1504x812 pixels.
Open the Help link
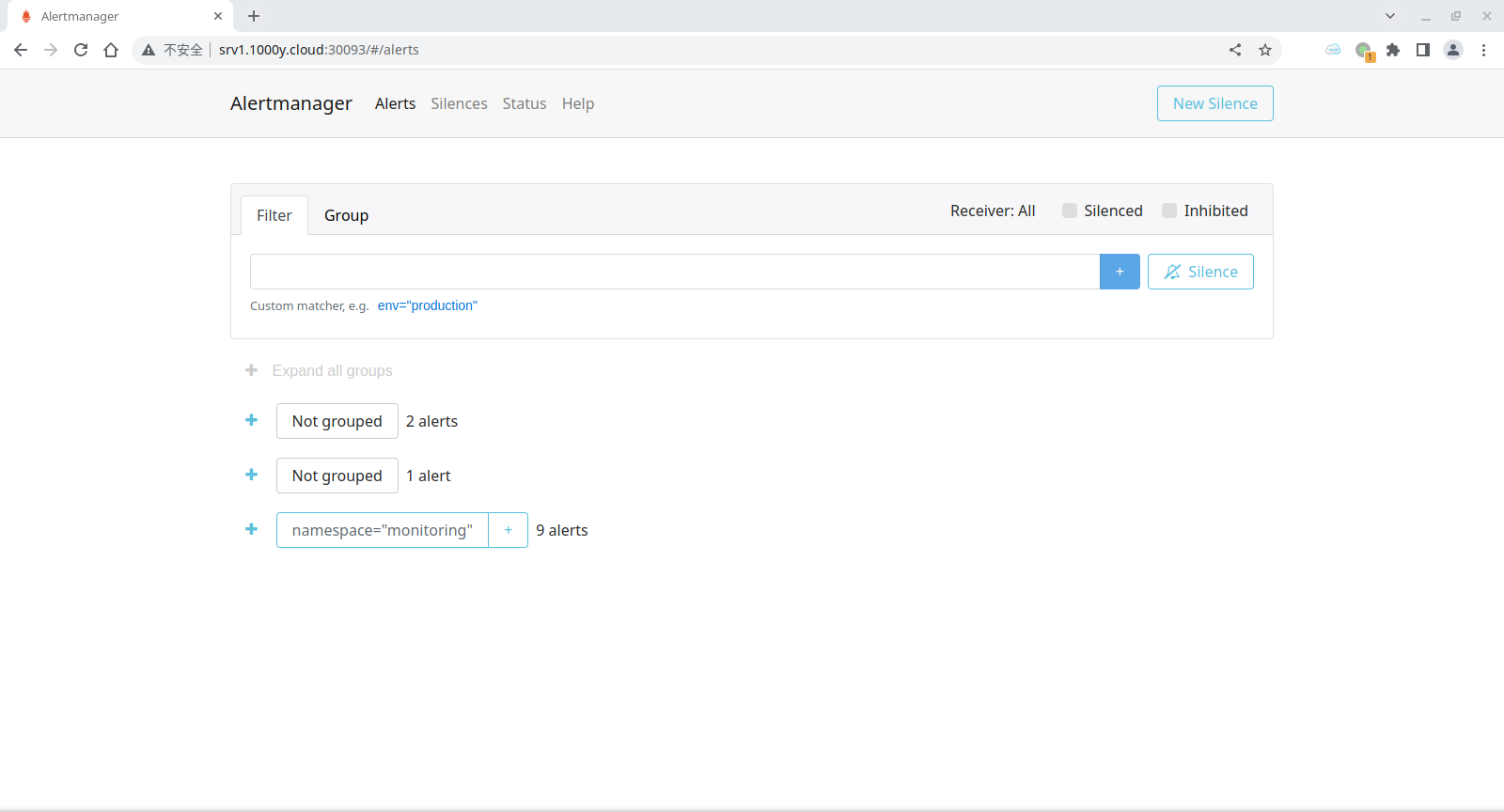(578, 103)
